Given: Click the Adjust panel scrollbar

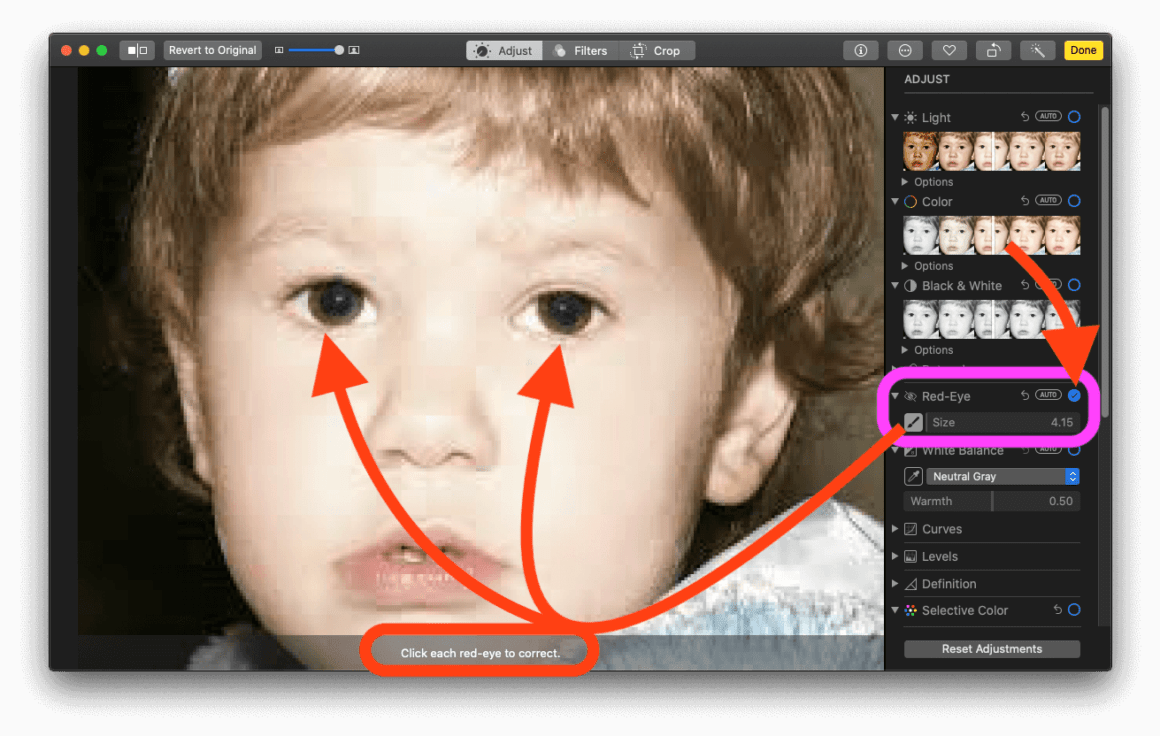Looking at the screenshot, I should (x=1105, y=263).
